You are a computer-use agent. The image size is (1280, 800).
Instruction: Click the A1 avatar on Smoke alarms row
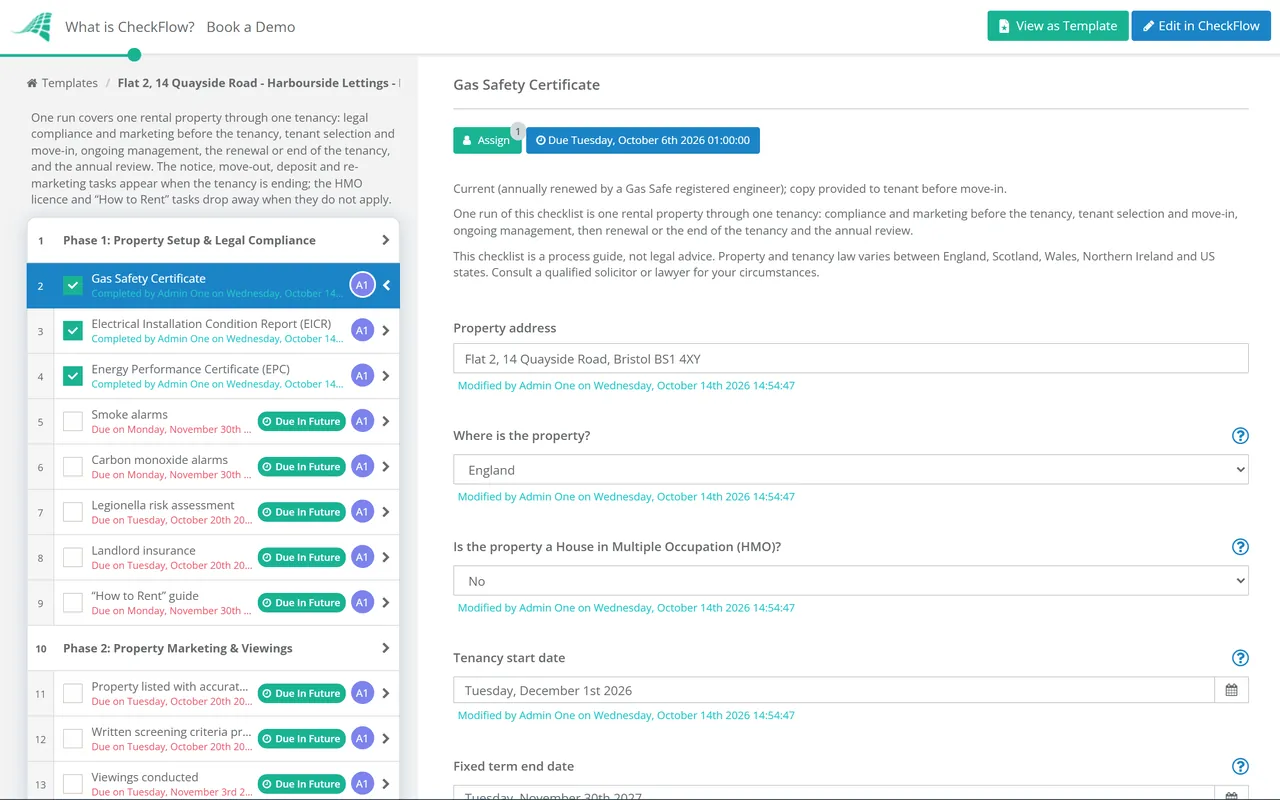pos(362,421)
